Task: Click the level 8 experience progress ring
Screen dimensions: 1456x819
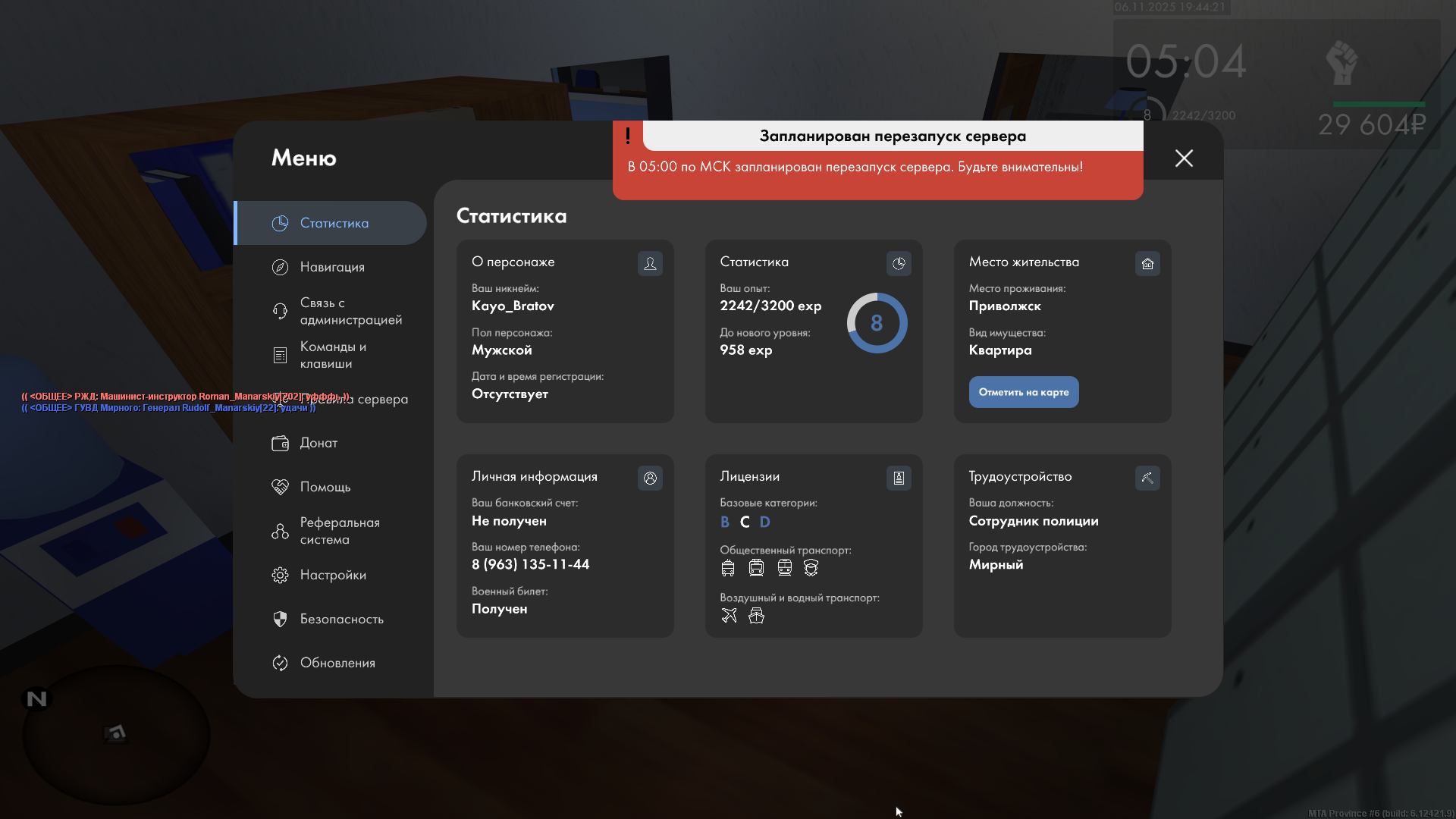Action: 877,323
